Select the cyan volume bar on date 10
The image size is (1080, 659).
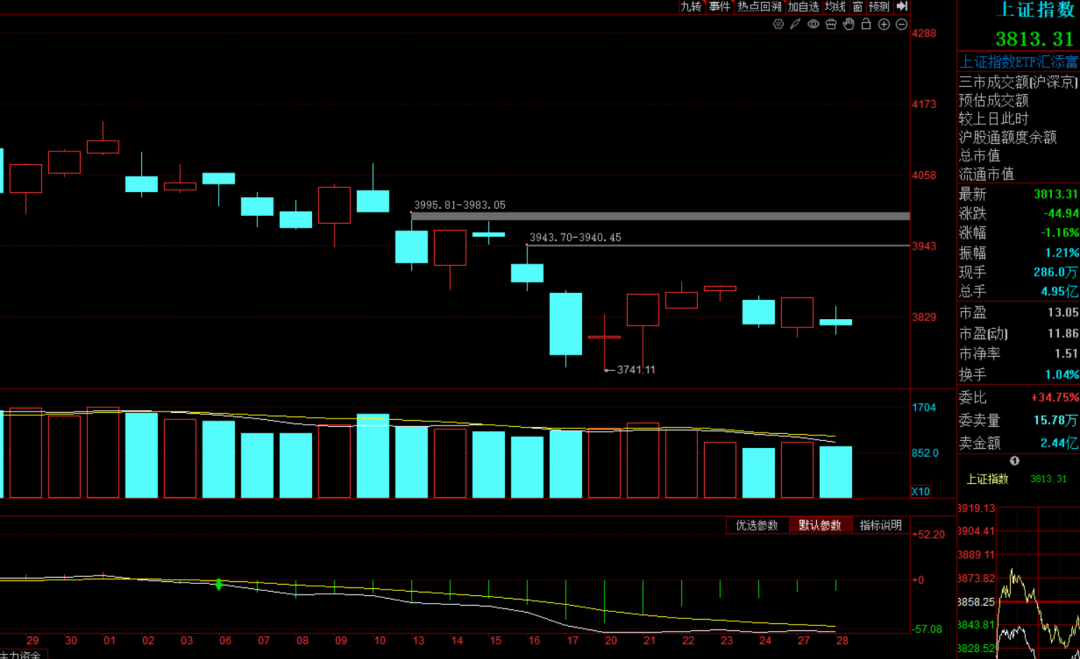pyautogui.click(x=373, y=456)
